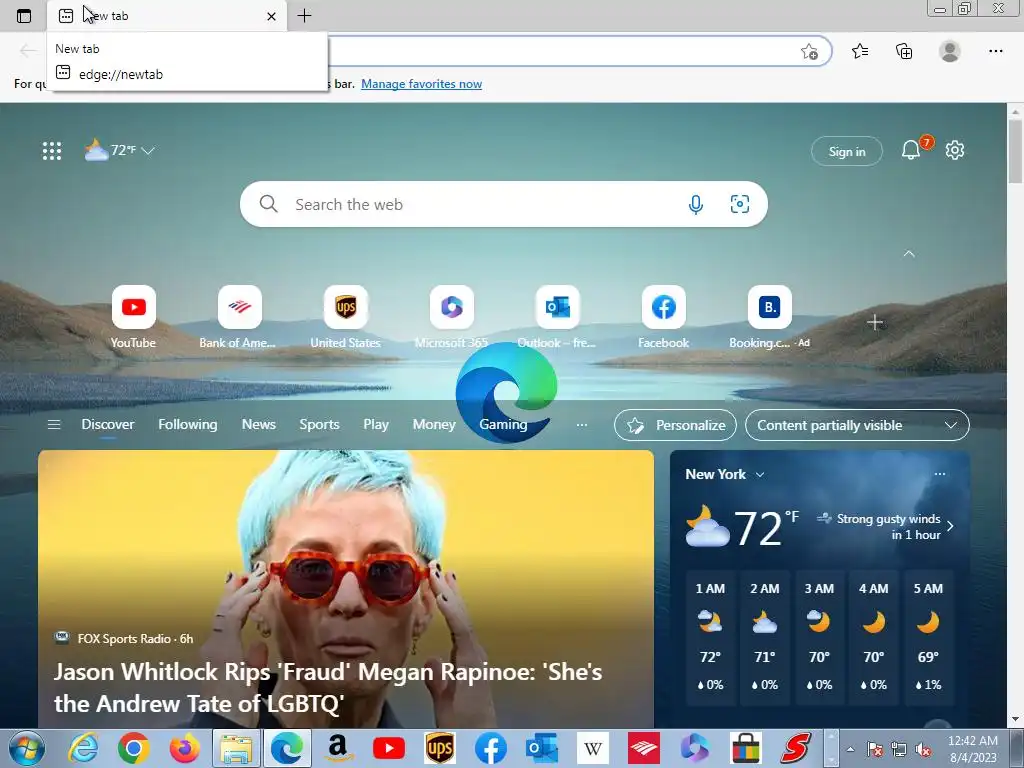
Task: Close the New tab tab
Action: point(271,16)
